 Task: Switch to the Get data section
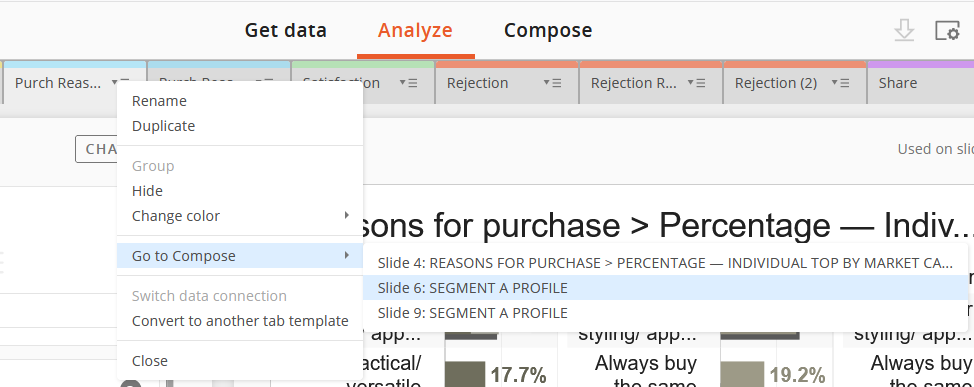pos(286,30)
